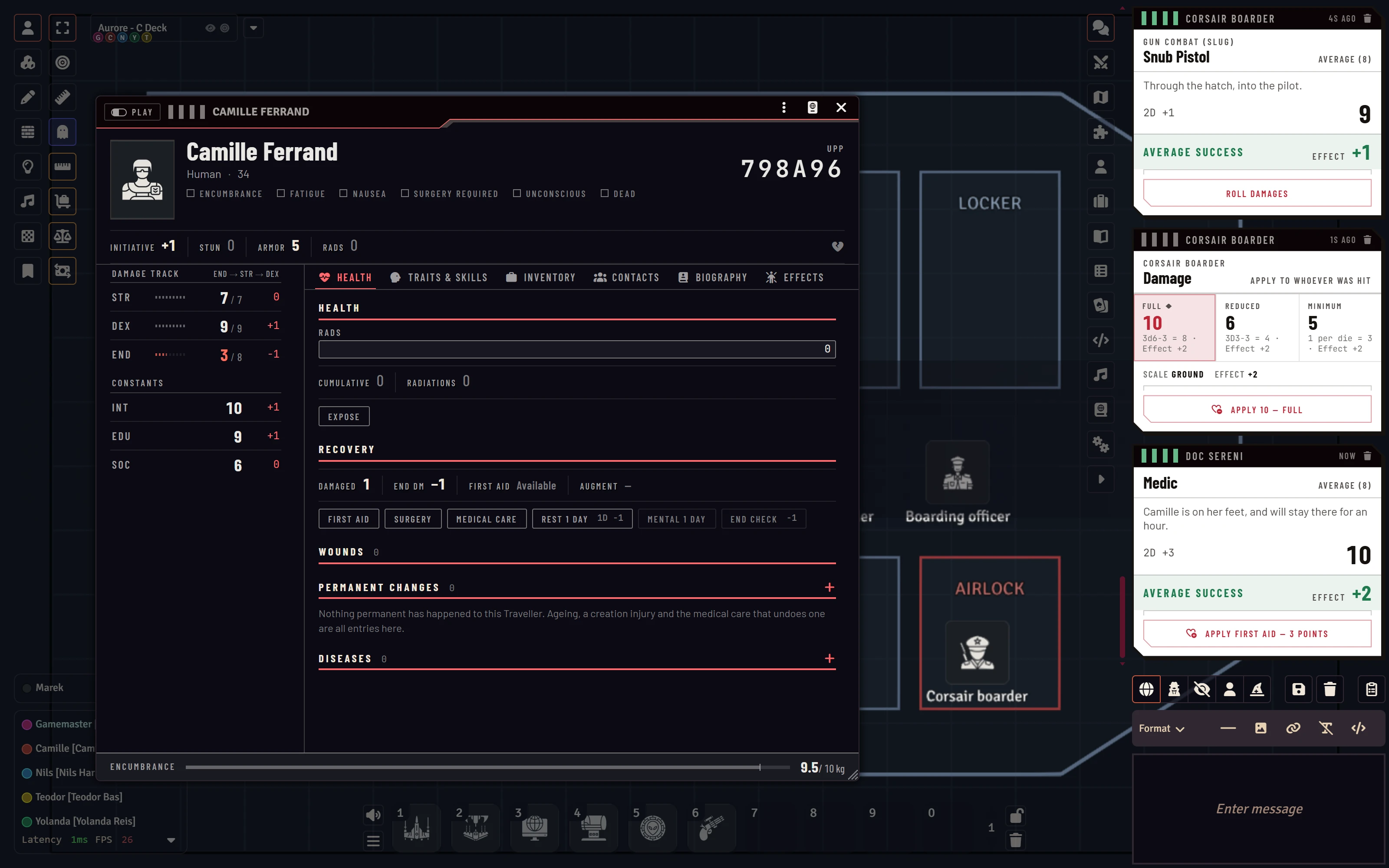Select the lighting bulb controls

(x=27, y=167)
